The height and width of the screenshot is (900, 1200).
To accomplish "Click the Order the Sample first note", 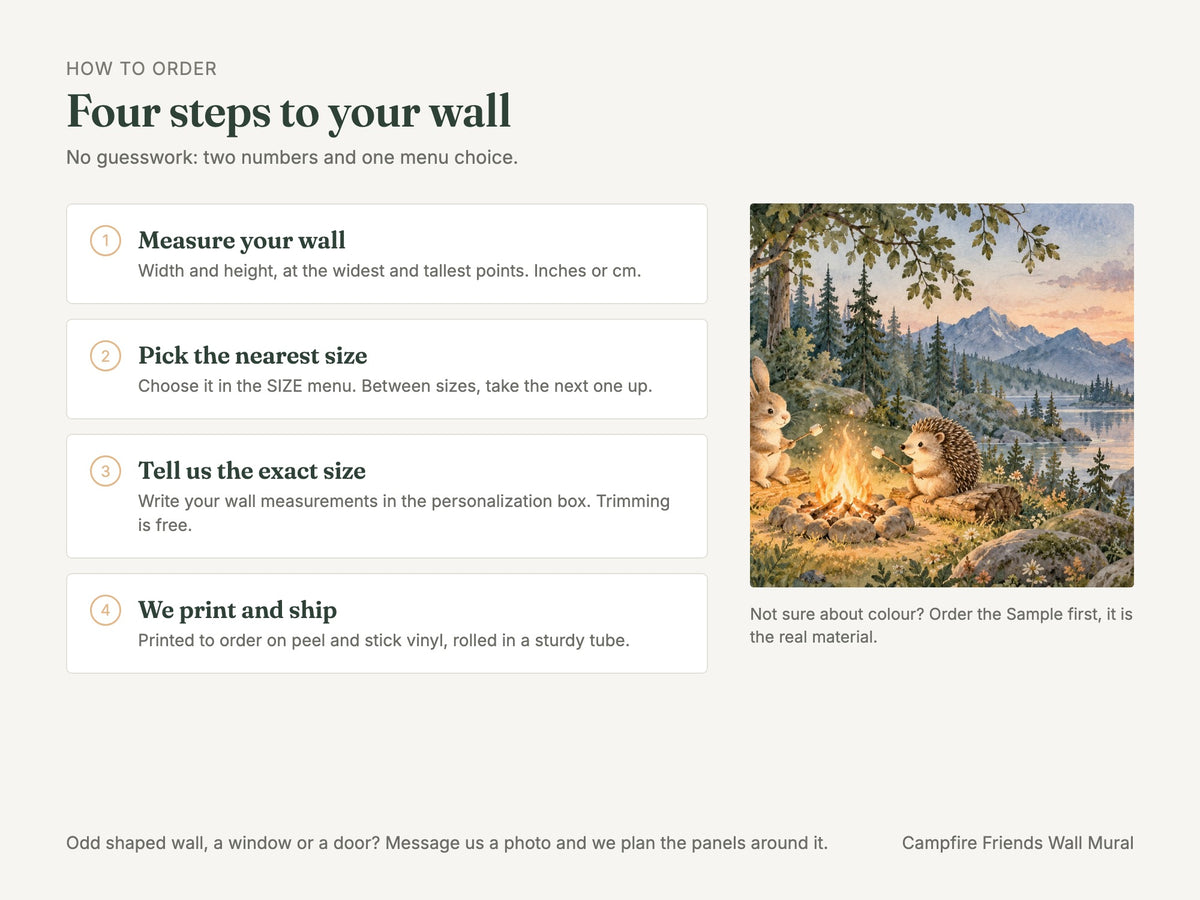I will click(x=941, y=625).
